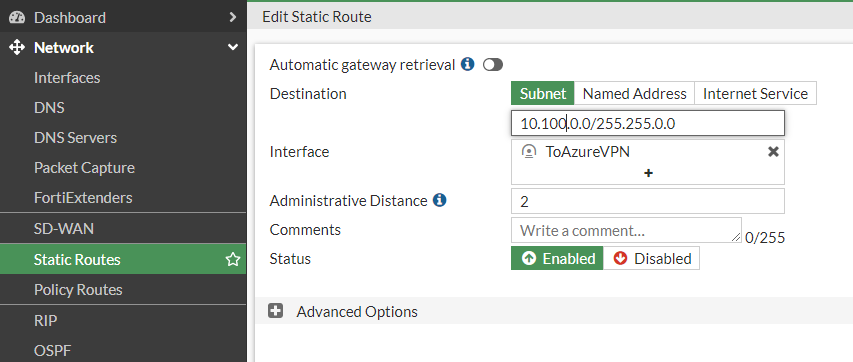Select Static Routes in the sidebar

coord(123,259)
